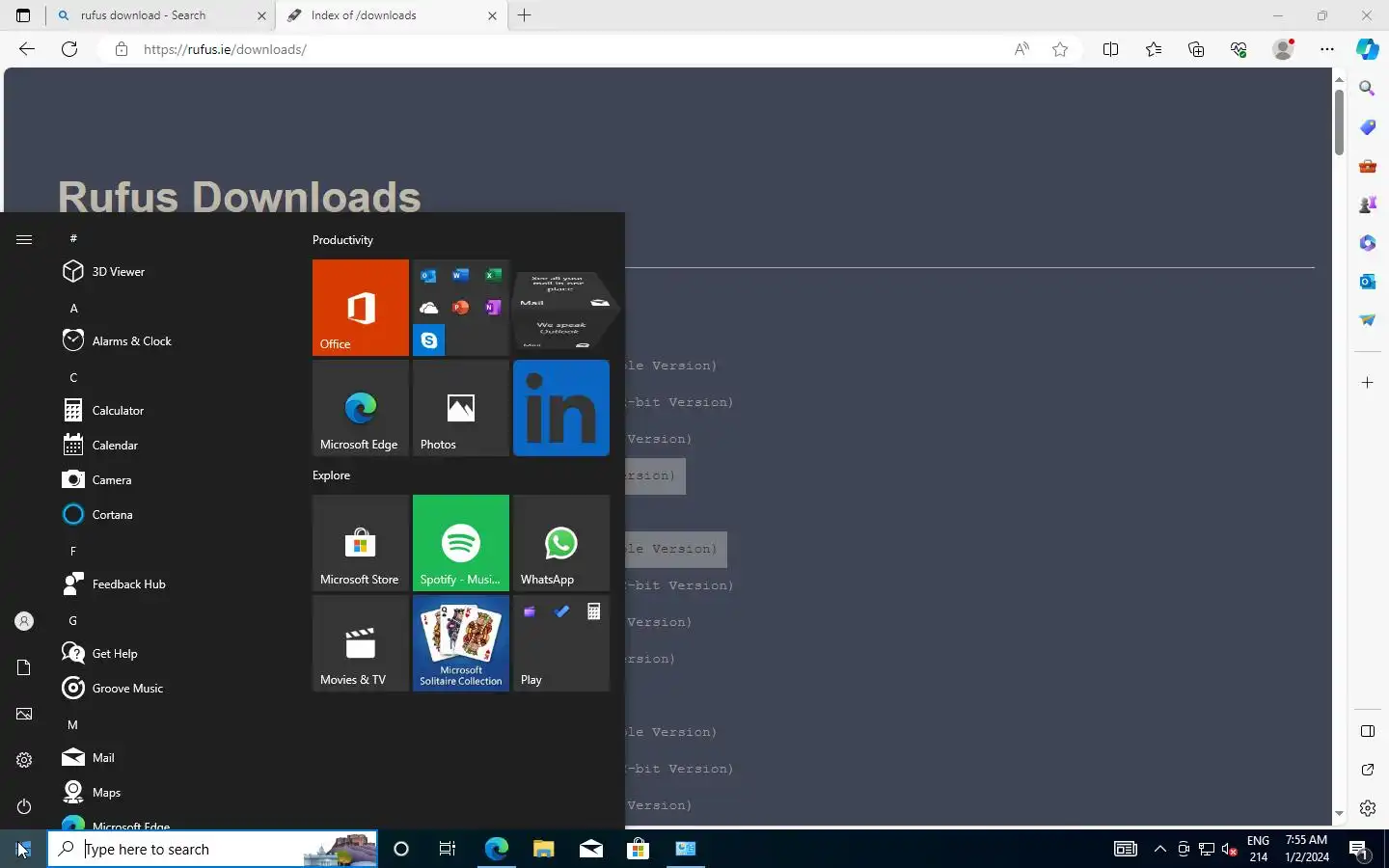
Task: Click the 'C' letter header in app list
Action: 73,378
